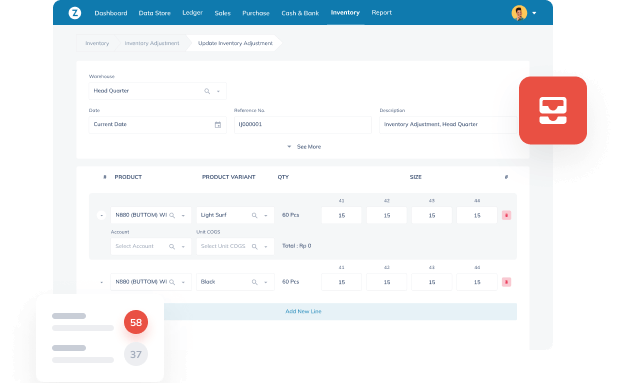The width and height of the screenshot is (623, 383).
Task: Open product dropdown in Black row
Action: [x=183, y=282]
